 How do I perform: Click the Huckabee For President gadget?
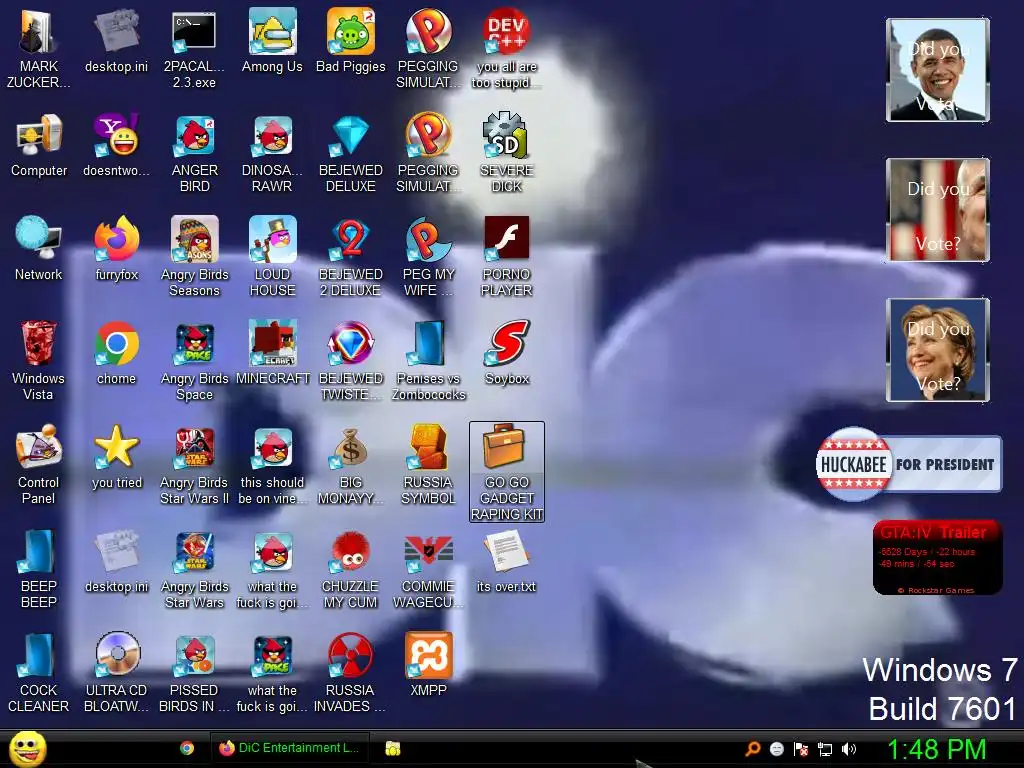pyautogui.click(x=908, y=464)
